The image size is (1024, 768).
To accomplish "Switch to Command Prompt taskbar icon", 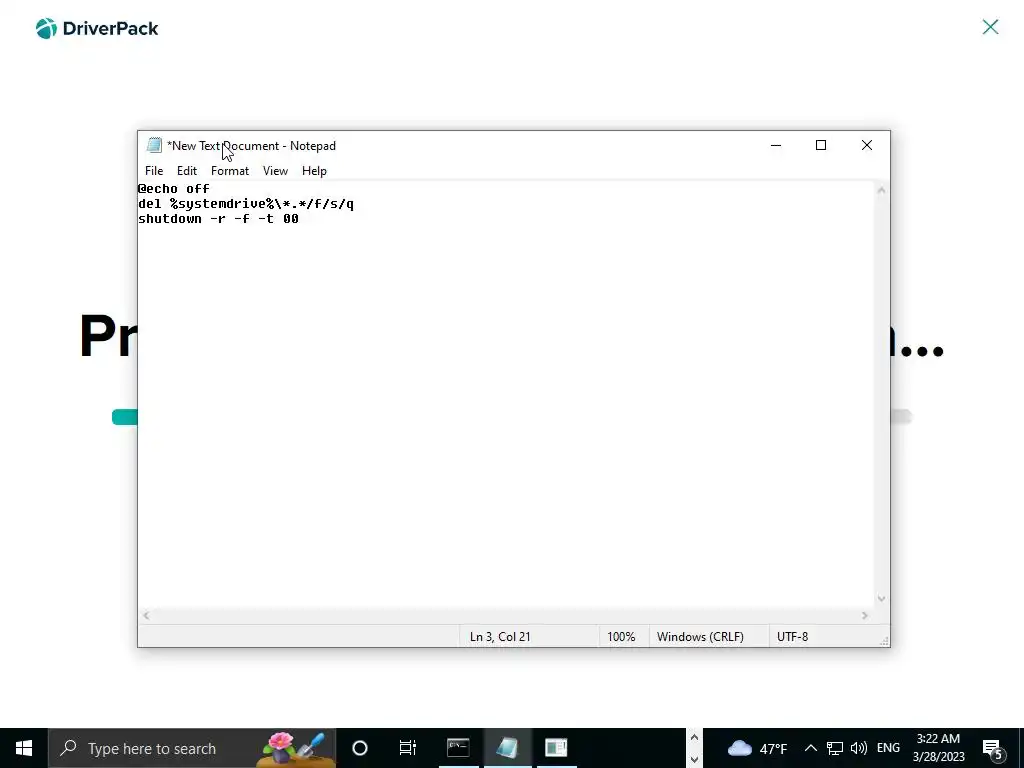I will (458, 748).
